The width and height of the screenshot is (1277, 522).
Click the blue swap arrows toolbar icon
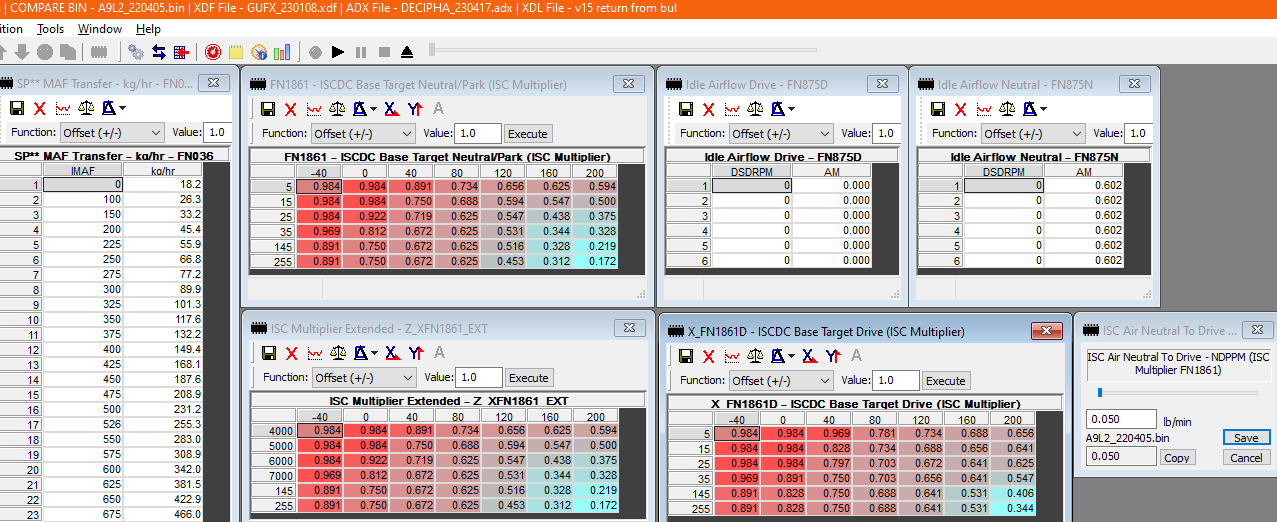[x=158, y=51]
